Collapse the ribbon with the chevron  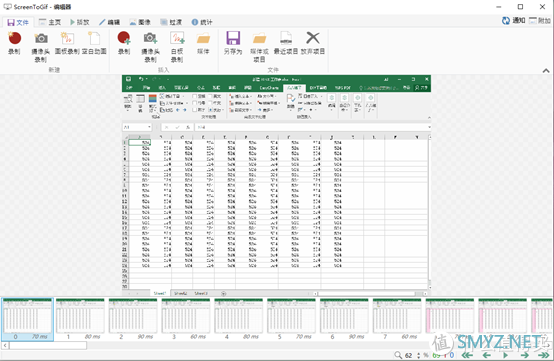(546, 71)
